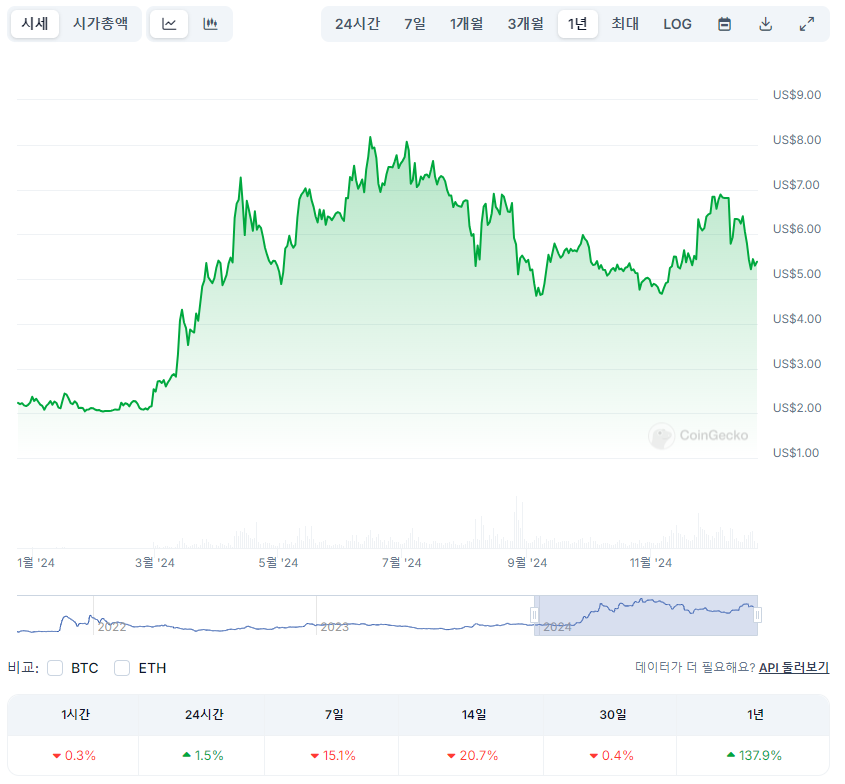Click the 9월 '24 date axis label
Image resolution: width=845 pixels, height=784 pixels.
[x=527, y=563]
